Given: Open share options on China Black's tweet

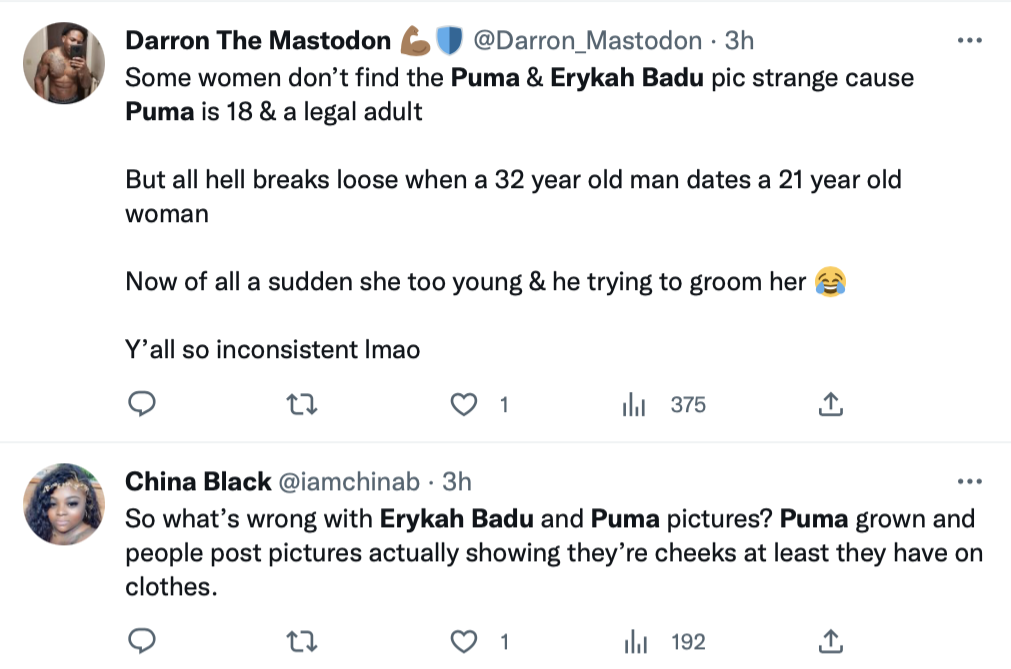Looking at the screenshot, I should [830, 641].
